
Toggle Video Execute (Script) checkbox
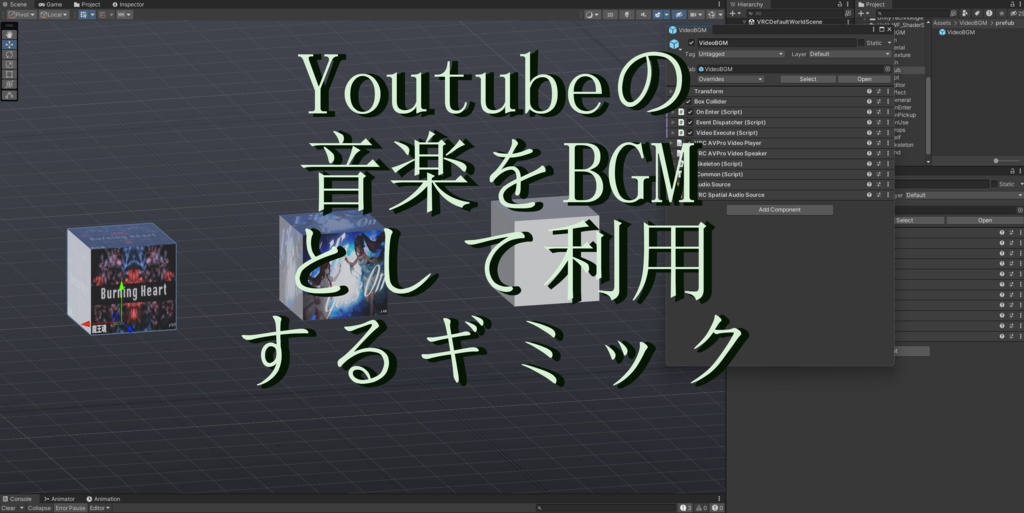[690, 133]
